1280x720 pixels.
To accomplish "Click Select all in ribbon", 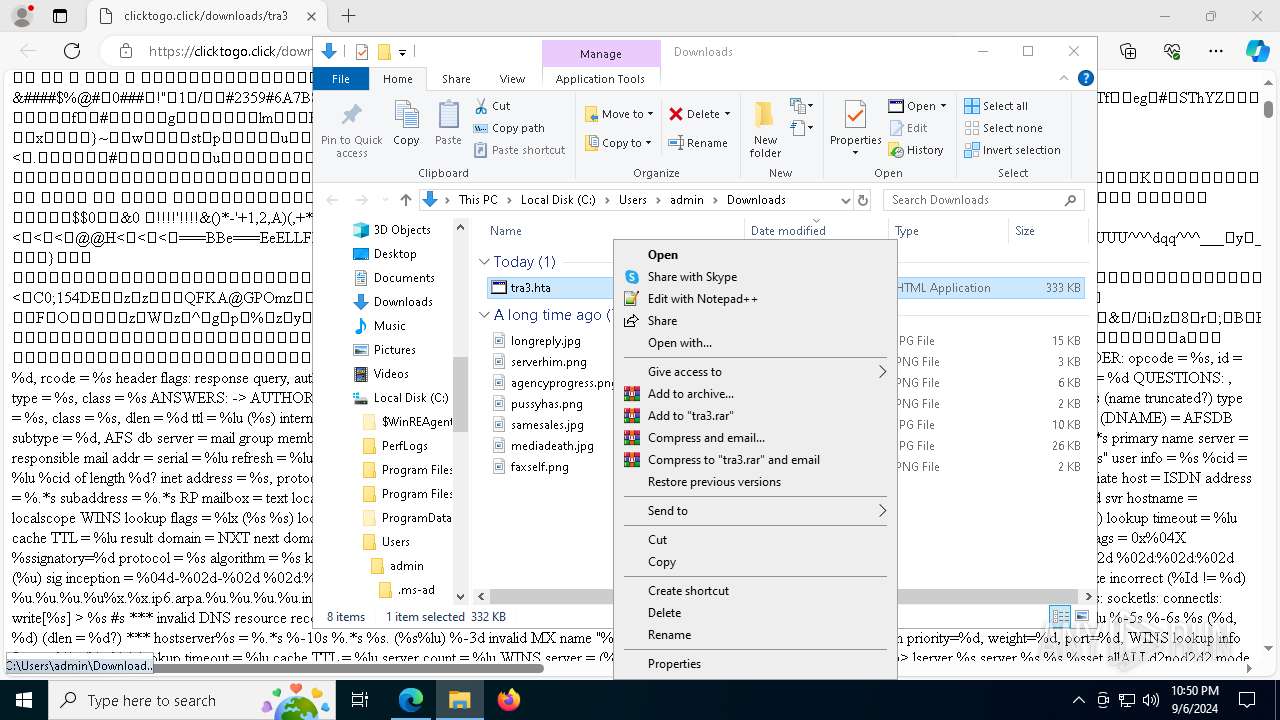I will [995, 106].
